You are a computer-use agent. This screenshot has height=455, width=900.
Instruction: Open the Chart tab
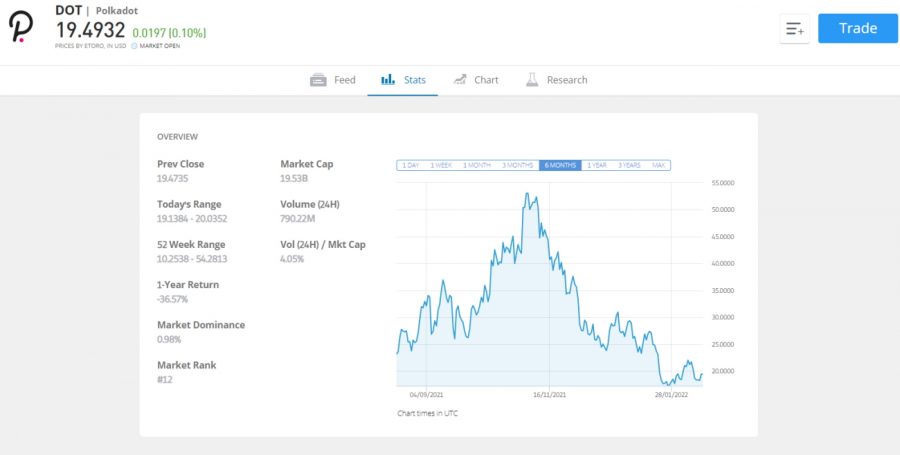(x=476, y=80)
